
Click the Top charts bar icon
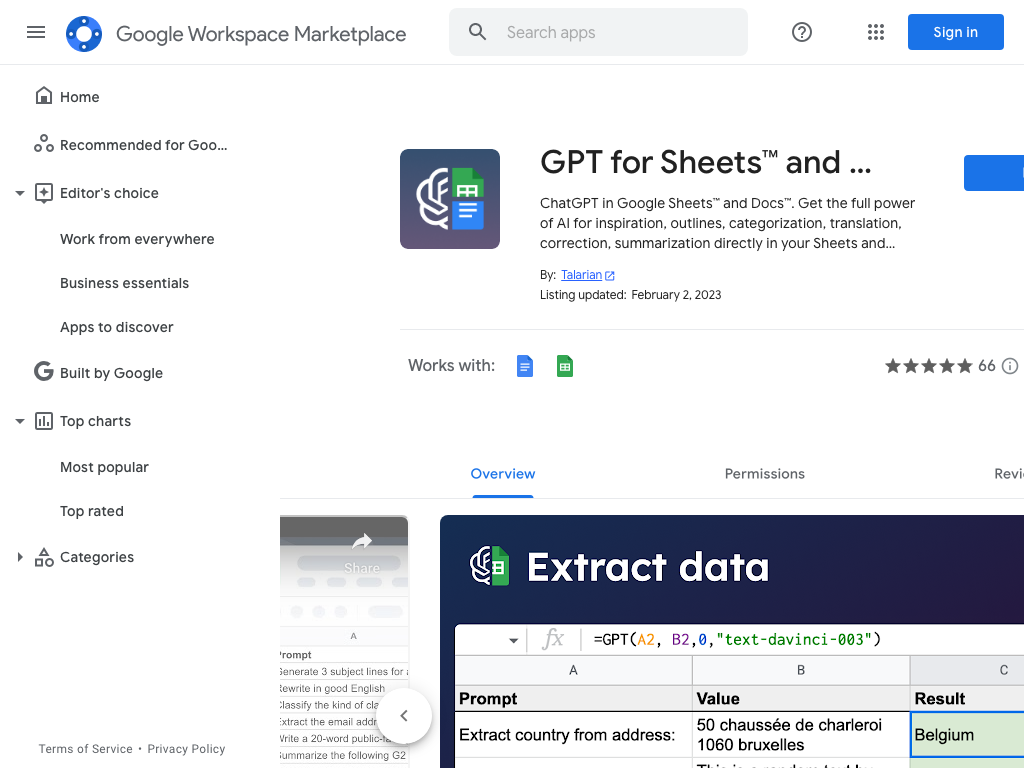[x=44, y=421]
